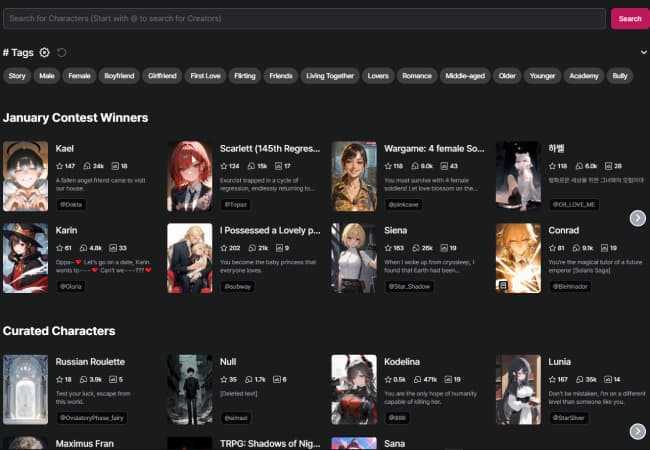The image size is (650, 450).
Task: Toggle the Living Together tag filter
Action: click(x=328, y=75)
